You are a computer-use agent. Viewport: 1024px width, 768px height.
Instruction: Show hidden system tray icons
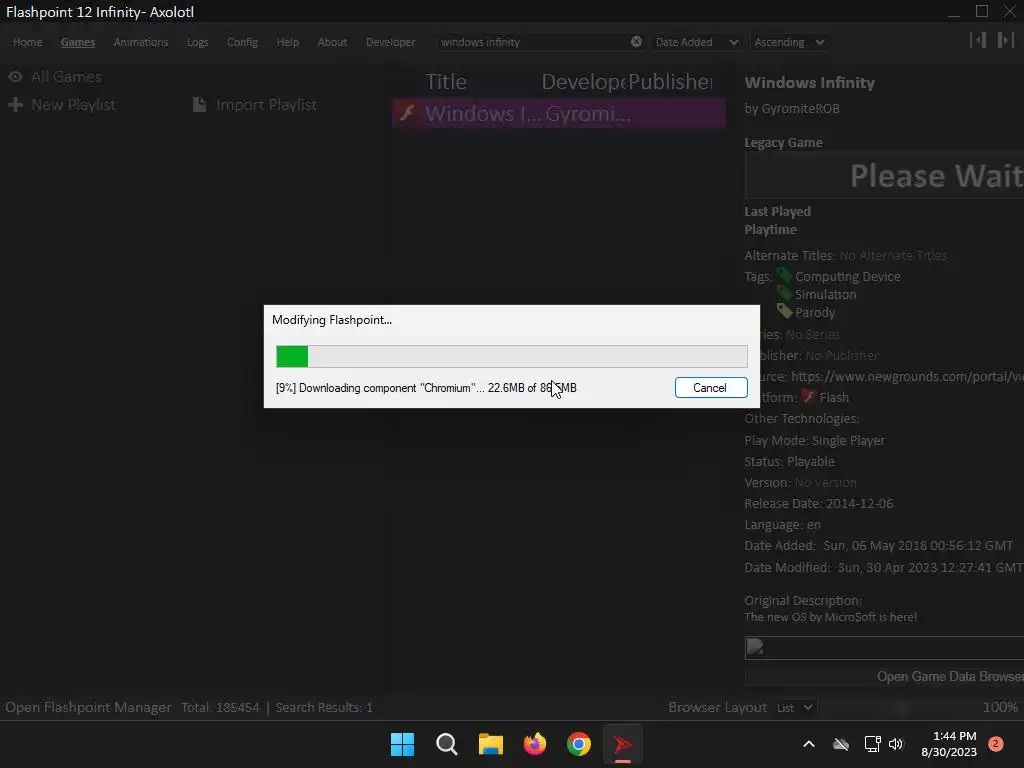(x=808, y=744)
